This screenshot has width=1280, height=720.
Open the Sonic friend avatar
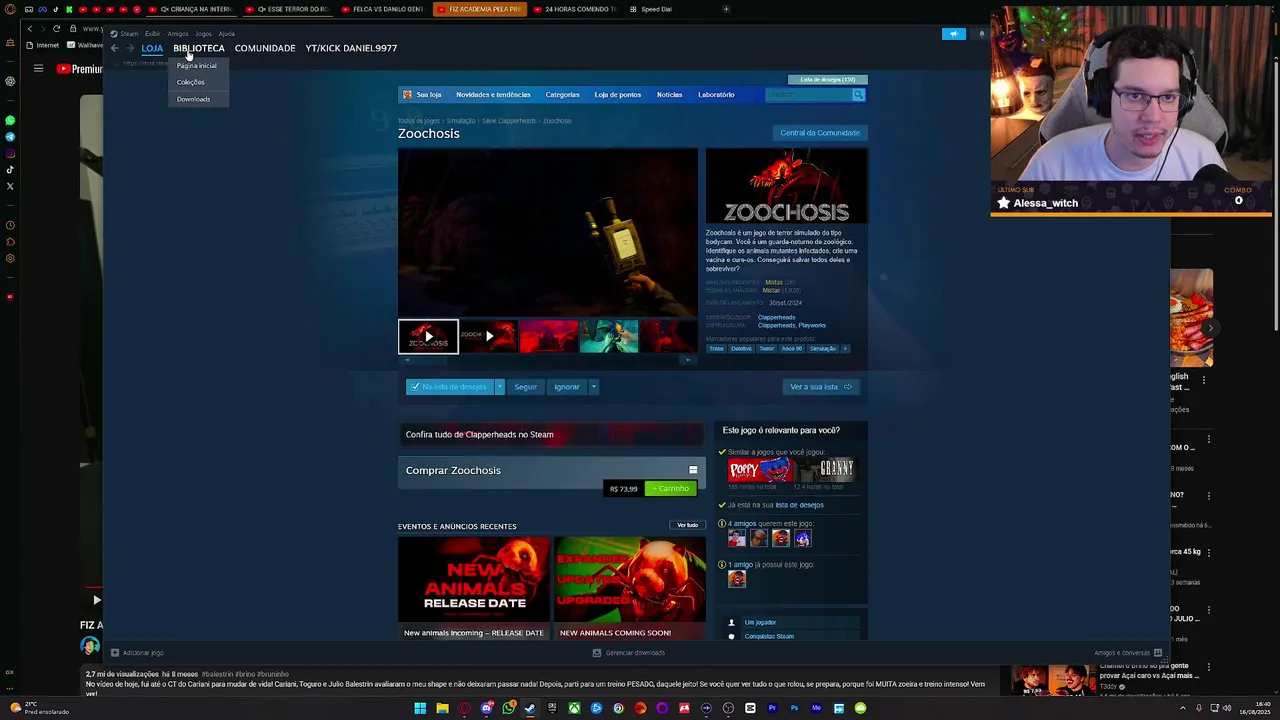point(802,539)
